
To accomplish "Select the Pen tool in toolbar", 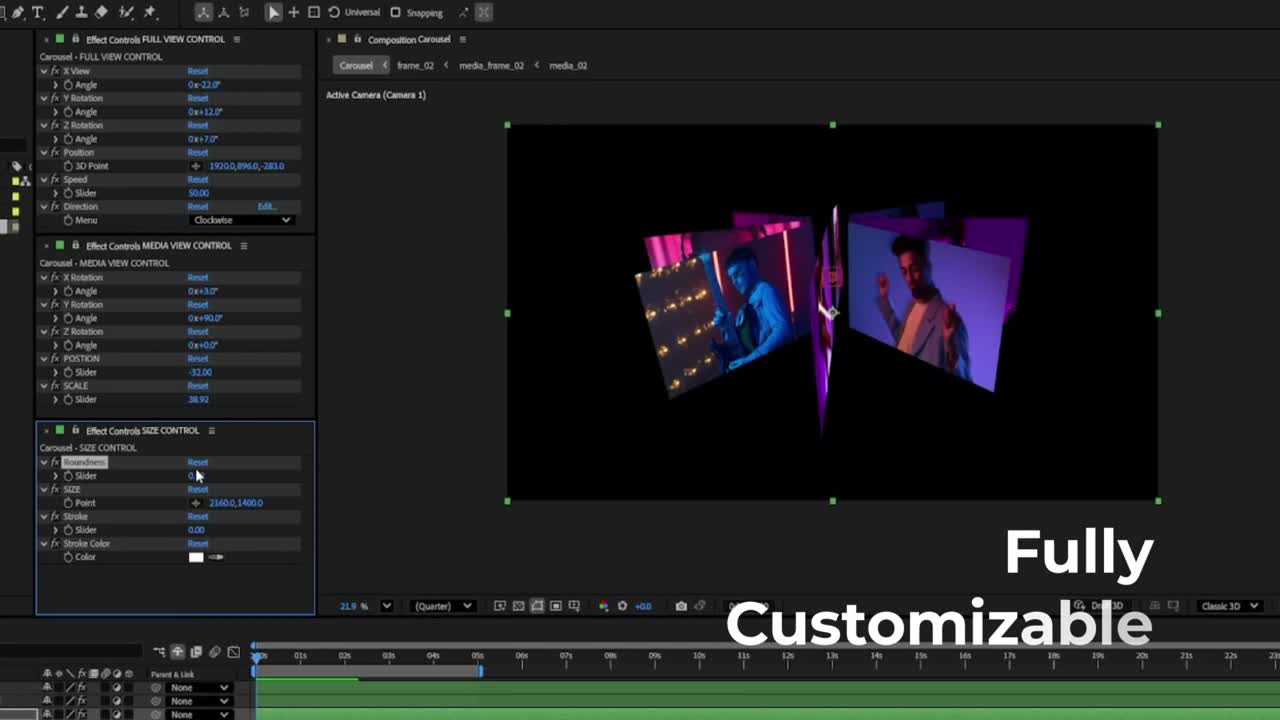I will click(x=17, y=12).
